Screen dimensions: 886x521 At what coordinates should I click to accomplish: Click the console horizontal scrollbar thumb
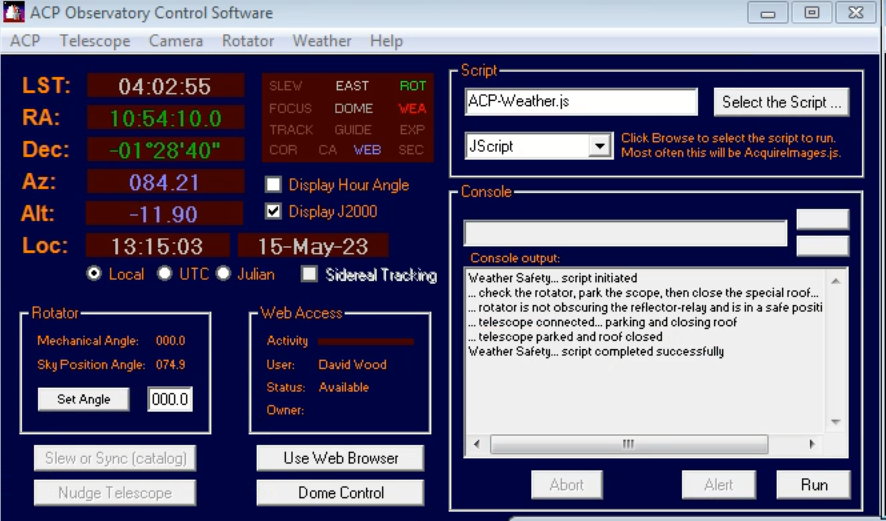[629, 444]
